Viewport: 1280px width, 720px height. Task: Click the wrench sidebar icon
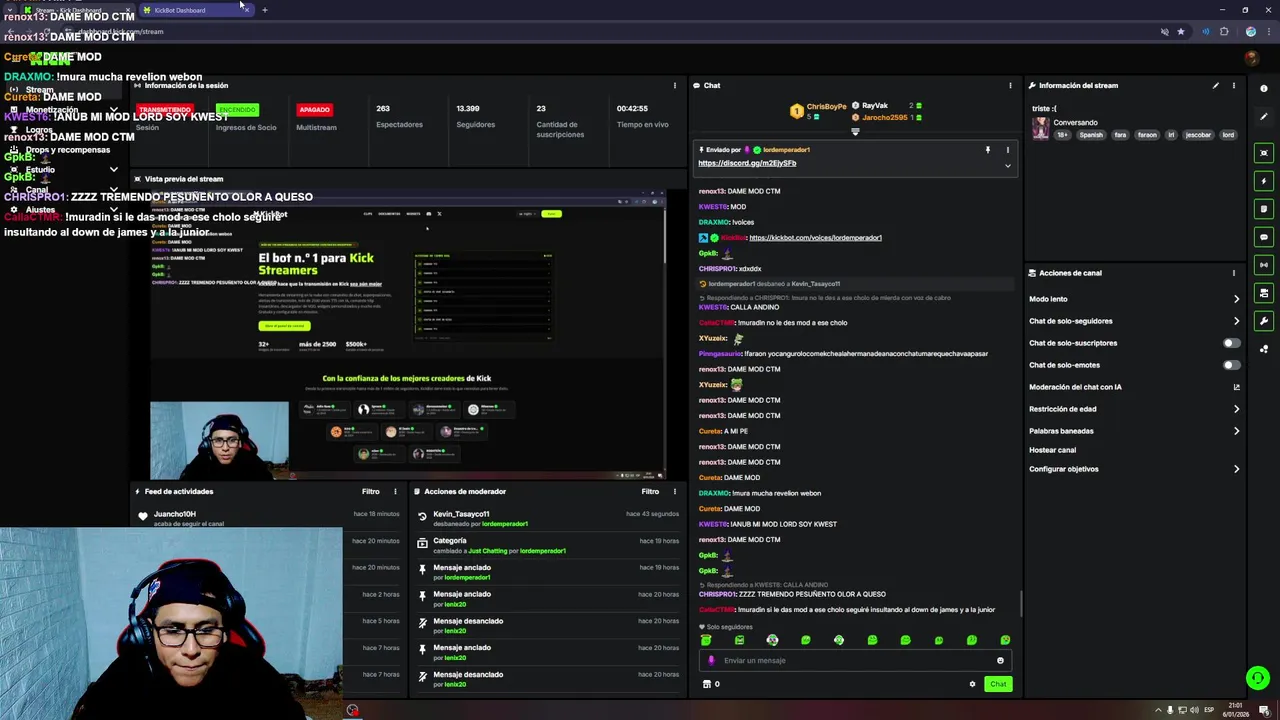[x=1264, y=321]
